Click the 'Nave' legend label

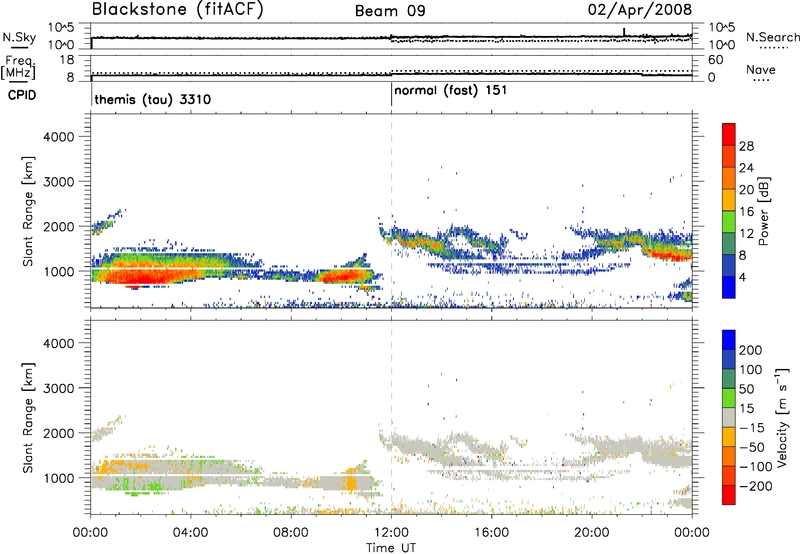coord(761,69)
